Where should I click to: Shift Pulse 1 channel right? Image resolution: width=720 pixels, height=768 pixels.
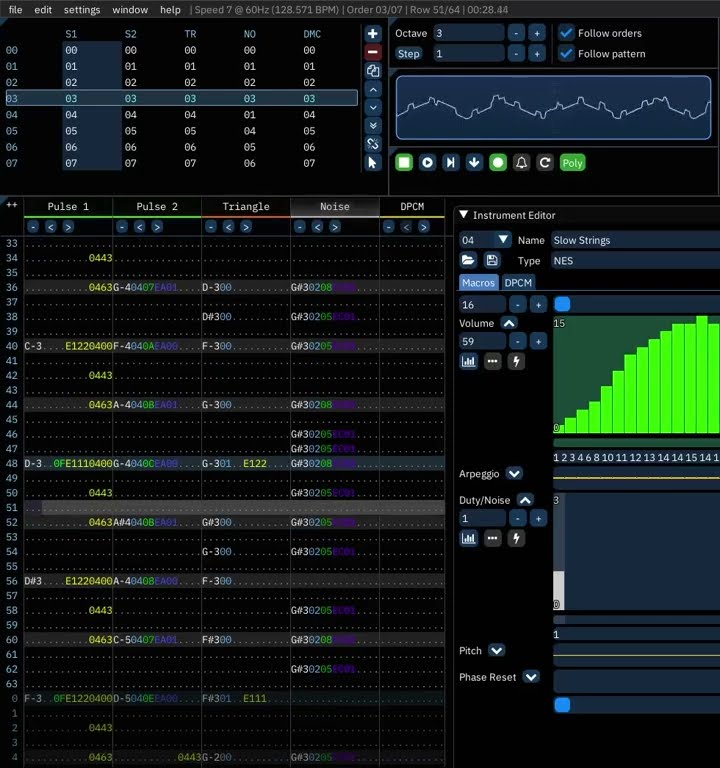[x=68, y=227]
